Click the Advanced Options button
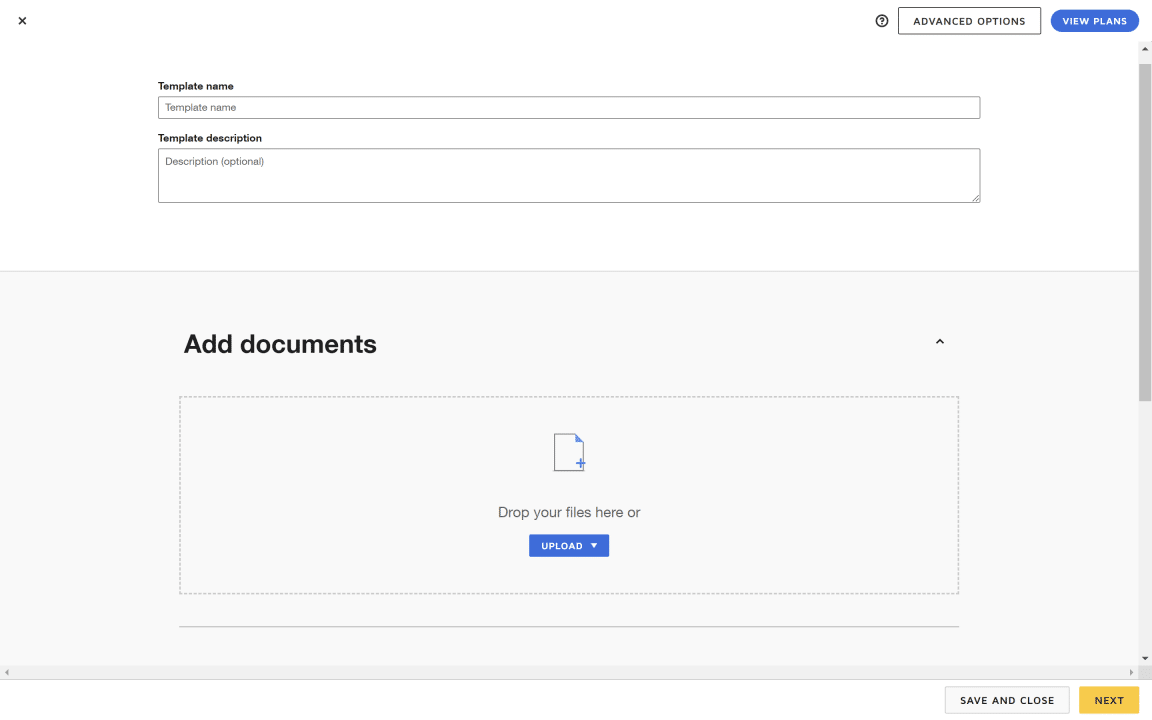 click(969, 20)
